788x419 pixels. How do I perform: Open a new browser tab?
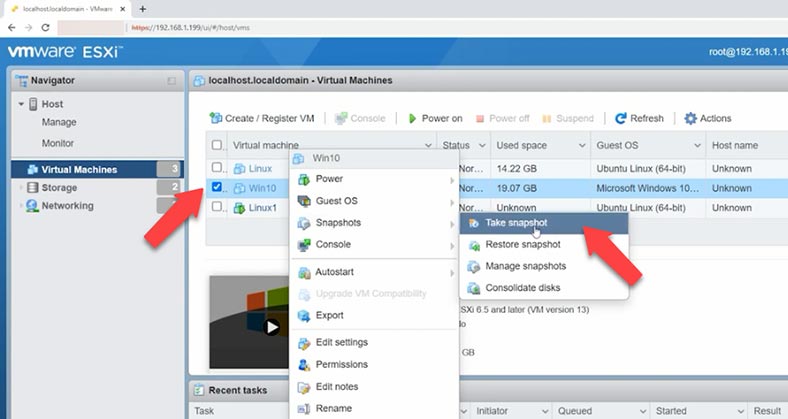(143, 9)
